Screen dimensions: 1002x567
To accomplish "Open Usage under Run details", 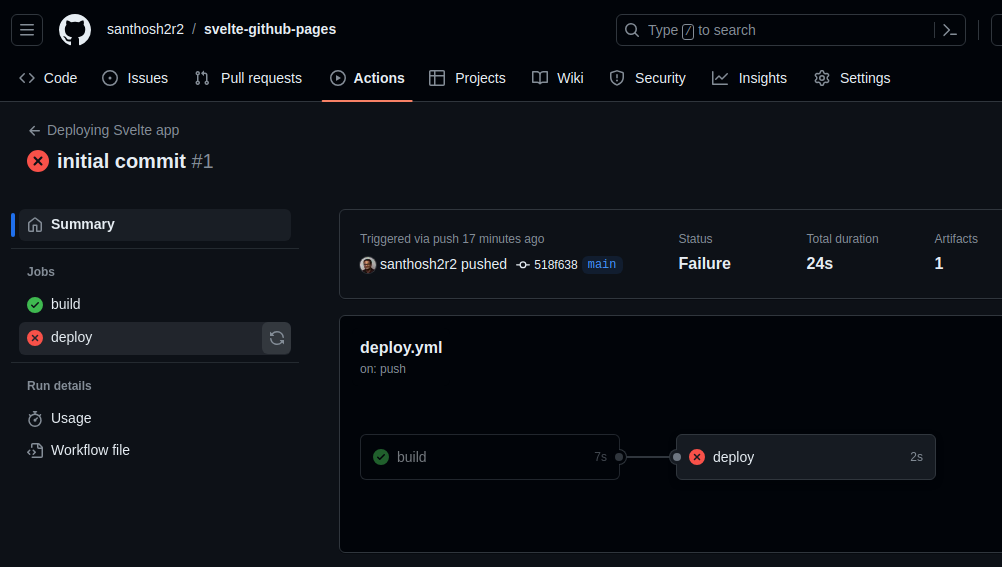I will (155, 419).
